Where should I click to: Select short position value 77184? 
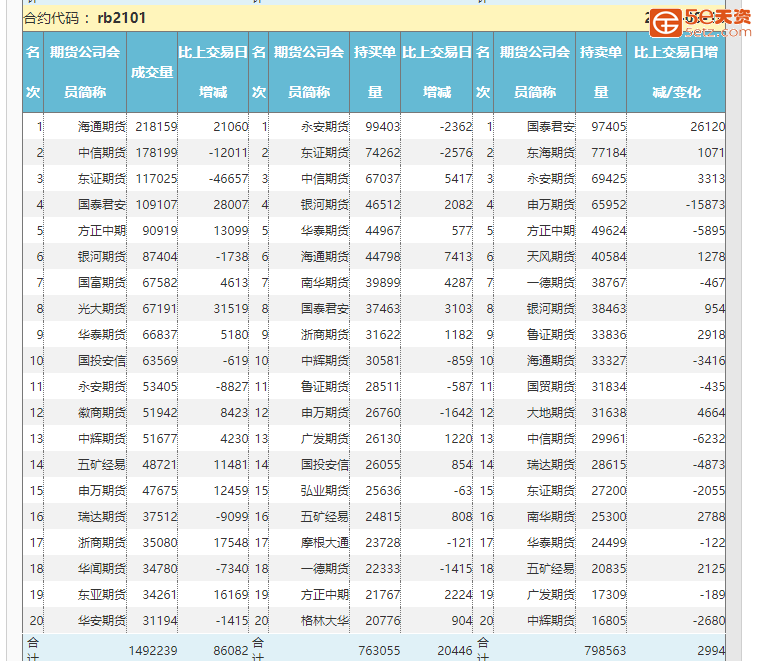coord(609,153)
